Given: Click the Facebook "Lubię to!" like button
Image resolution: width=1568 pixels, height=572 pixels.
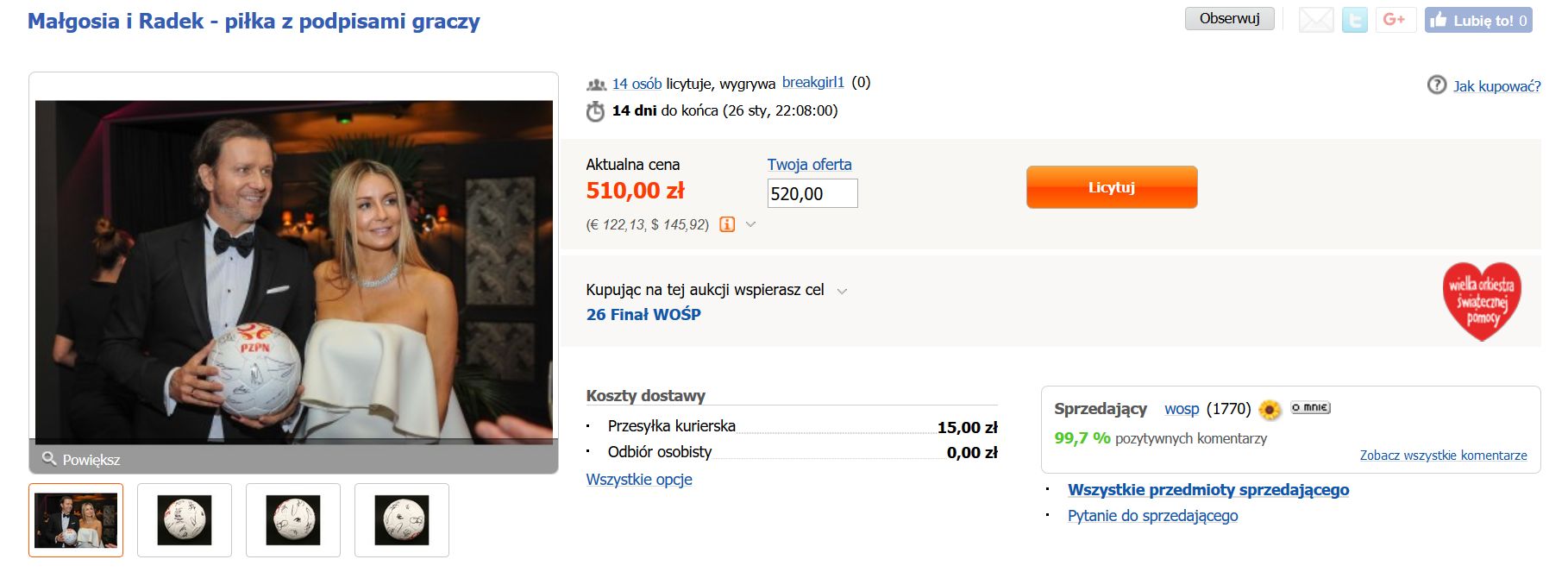Looking at the screenshot, I should [1478, 20].
